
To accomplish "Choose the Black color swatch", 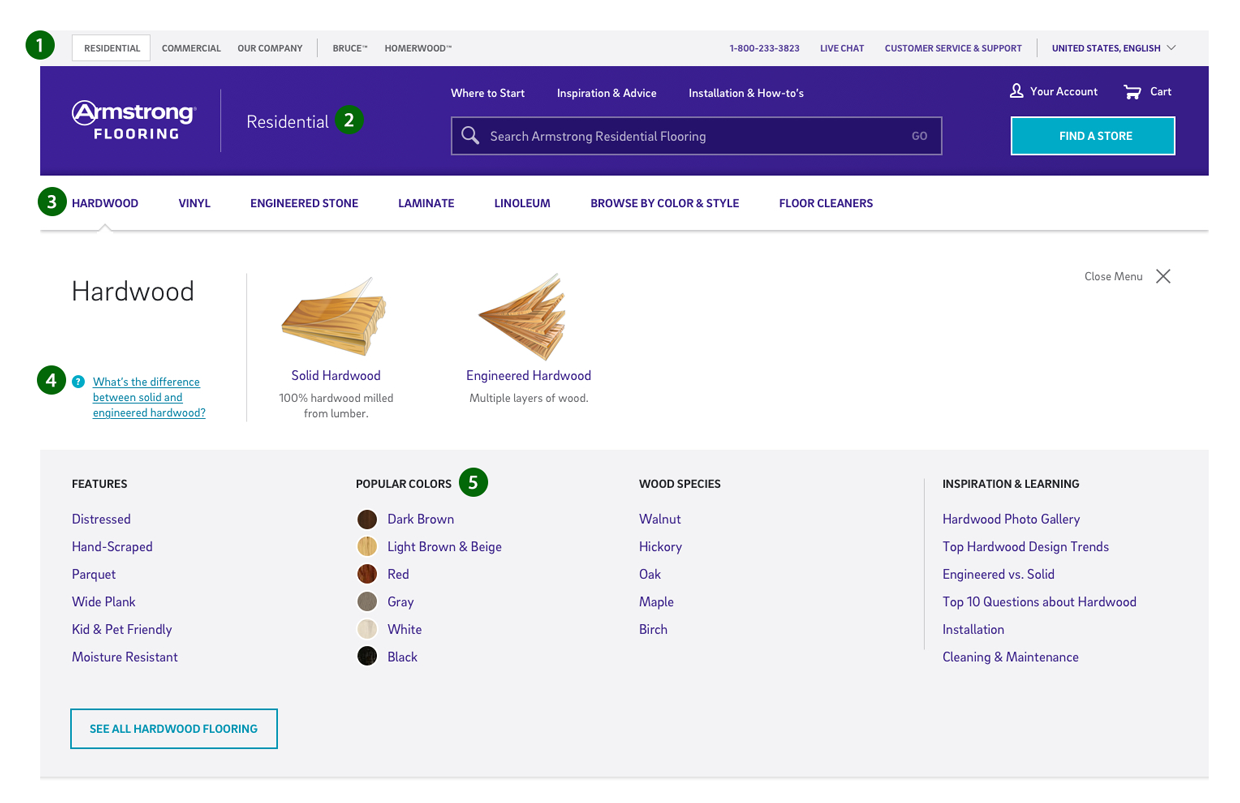I will point(367,657).
